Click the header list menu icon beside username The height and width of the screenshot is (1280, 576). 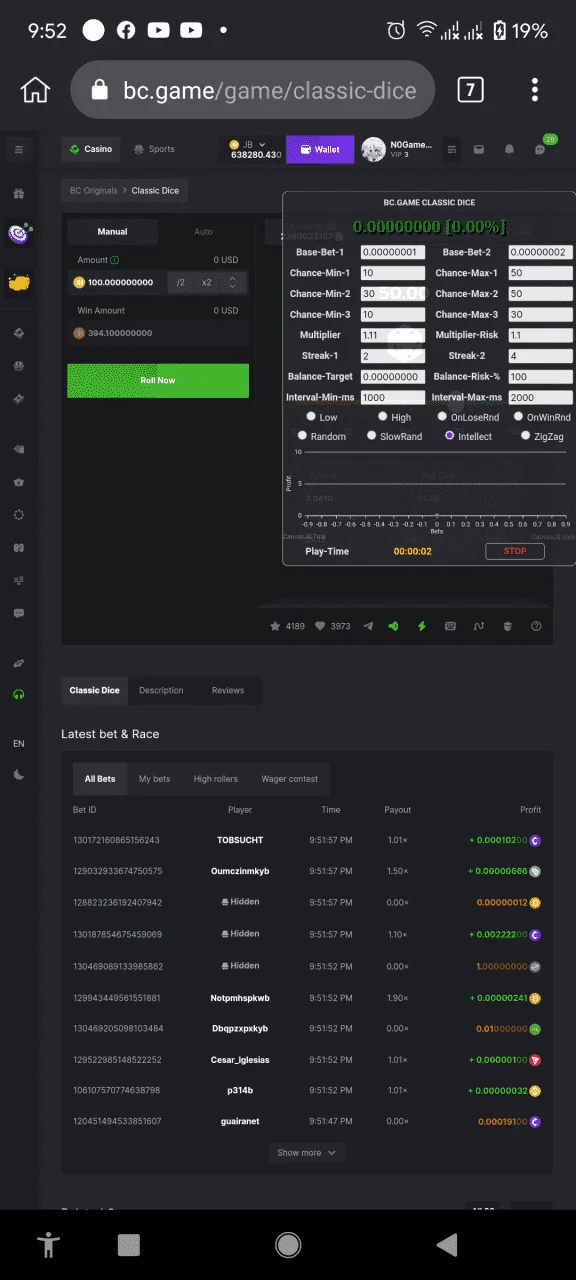pyautogui.click(x=452, y=150)
